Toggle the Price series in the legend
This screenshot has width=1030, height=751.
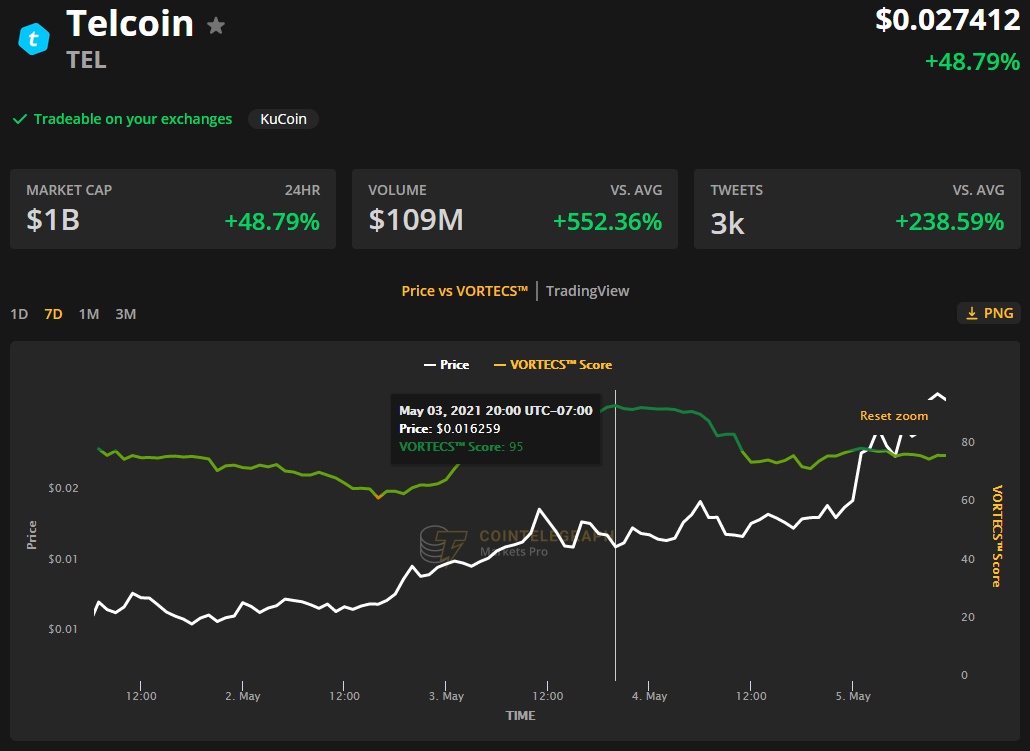[447, 365]
